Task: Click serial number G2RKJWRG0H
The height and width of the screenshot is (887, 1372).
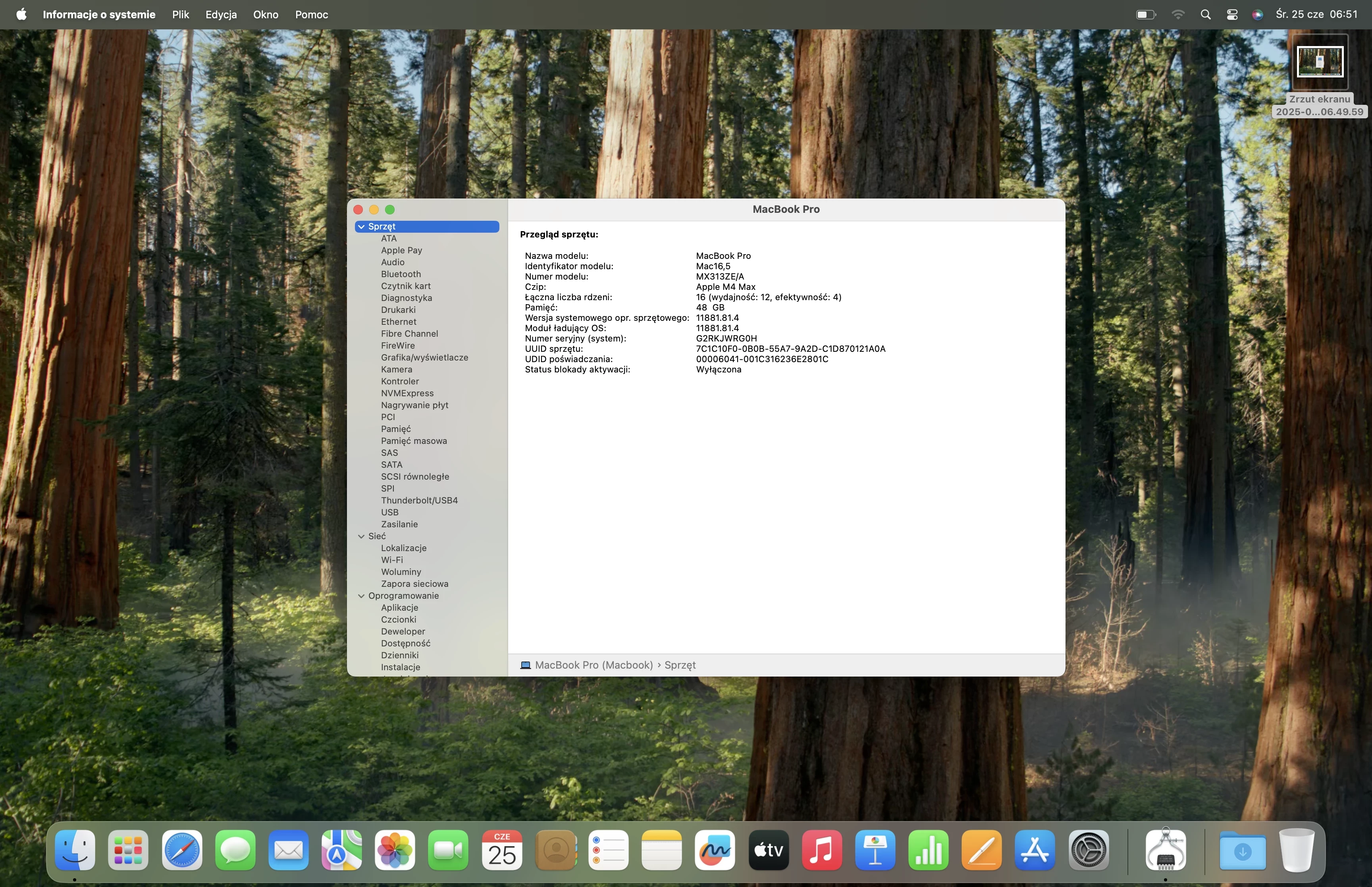Action: pos(726,339)
